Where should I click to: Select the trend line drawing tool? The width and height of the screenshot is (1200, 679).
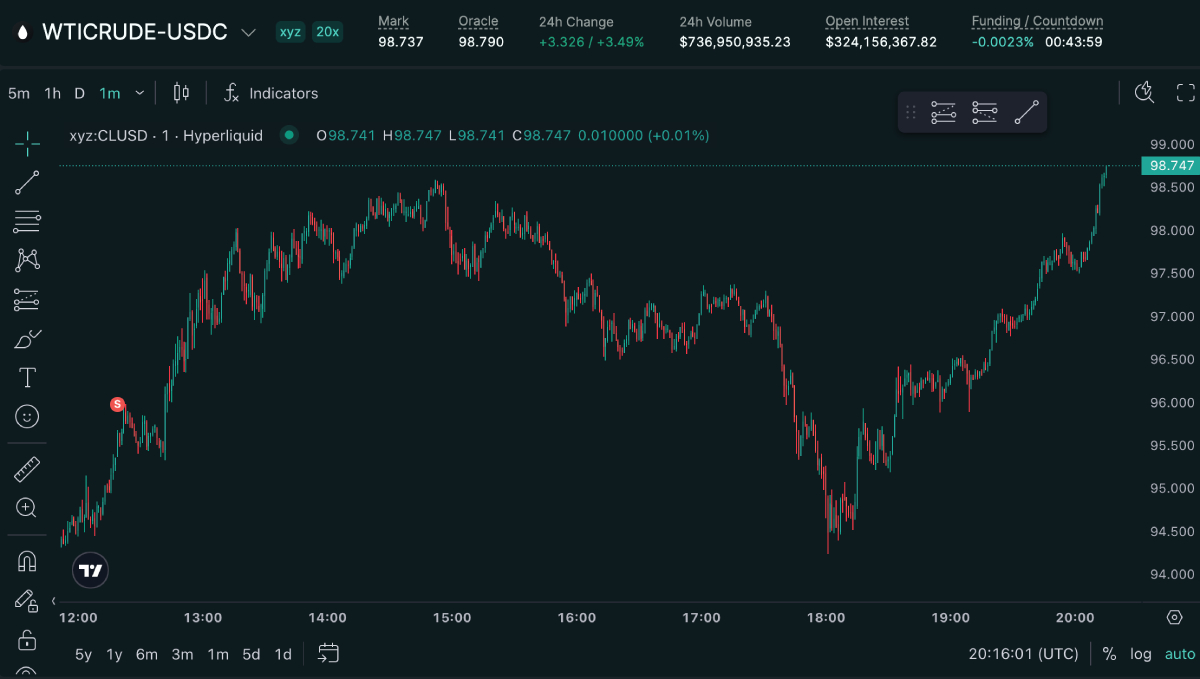point(27,182)
